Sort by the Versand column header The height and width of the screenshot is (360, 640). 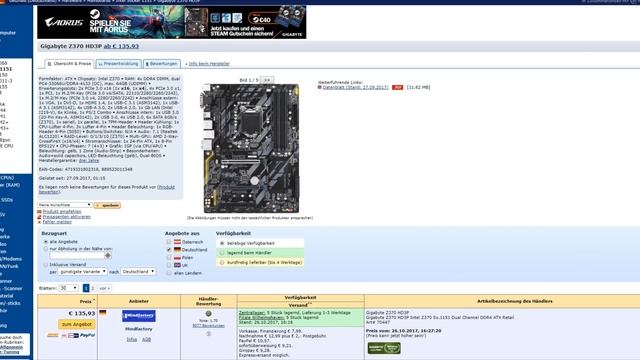(x=298, y=305)
